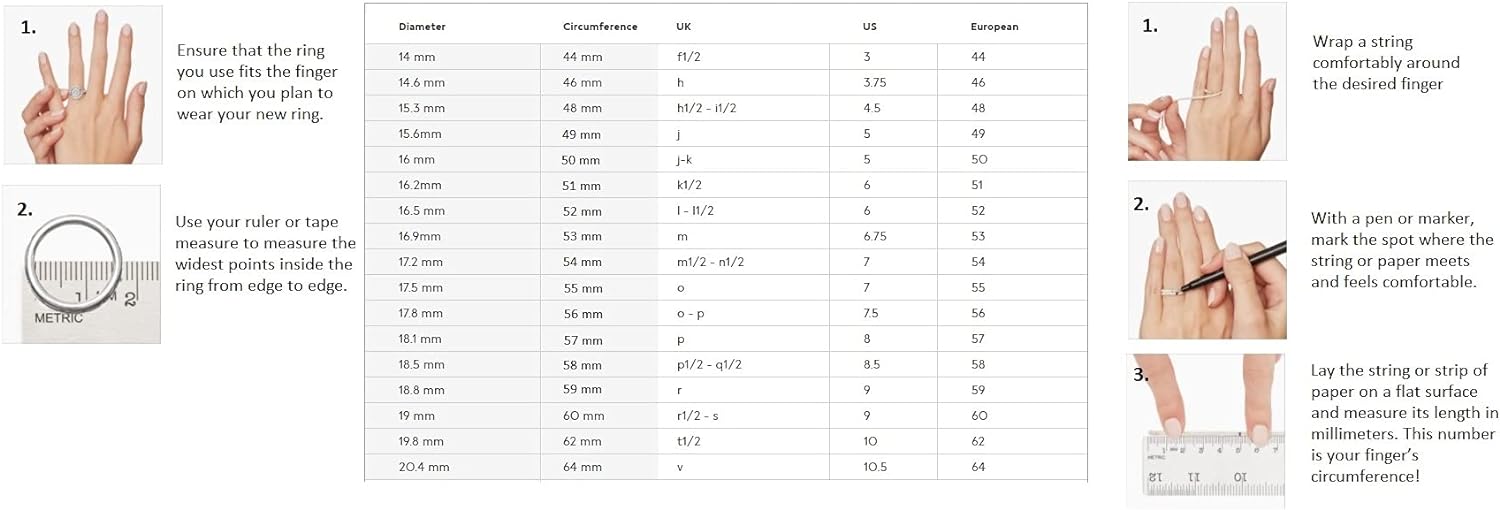Select the string wrapped around finger image
Screen dimensions: 1500x510
click(x=1207, y=82)
